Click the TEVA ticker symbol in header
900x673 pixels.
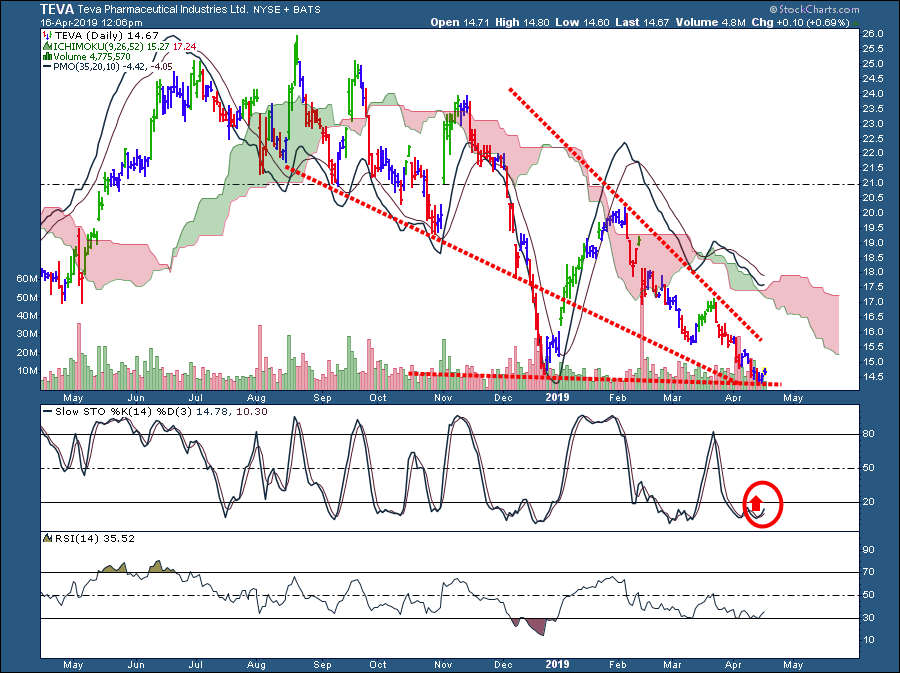[x=59, y=8]
